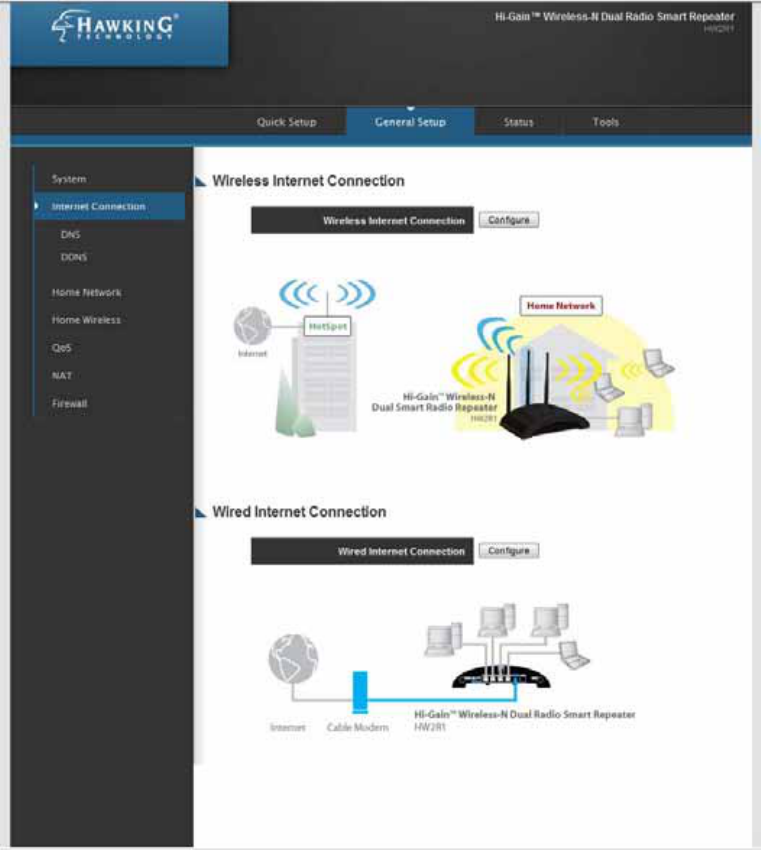
Task: Click the product title text in header
Action: (x=615, y=17)
